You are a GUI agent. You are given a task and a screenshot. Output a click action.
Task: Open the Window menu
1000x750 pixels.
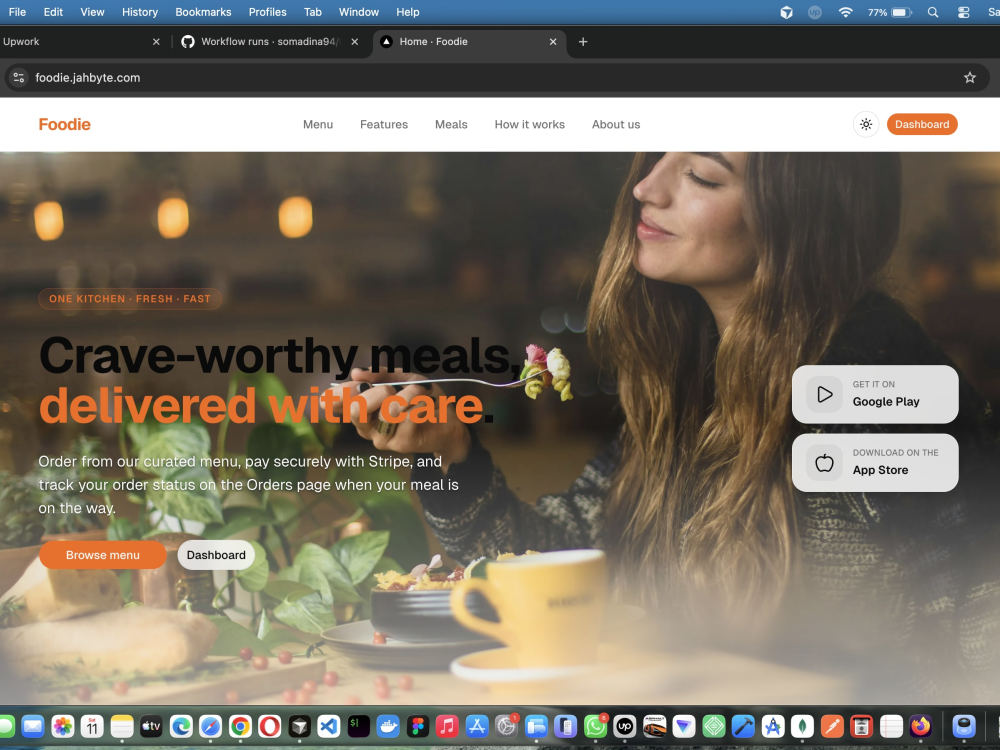[x=358, y=12]
